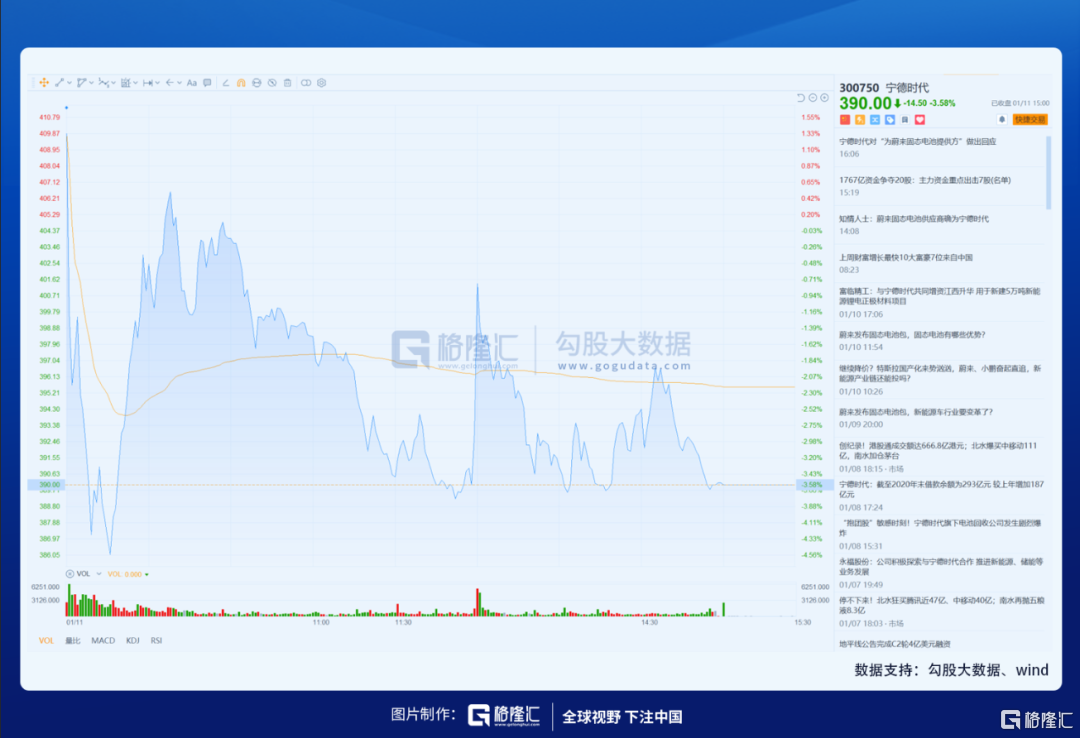Screen dimensions: 1080x738
Task: Expand the triangle shape tool dropdown
Action: pos(92,83)
